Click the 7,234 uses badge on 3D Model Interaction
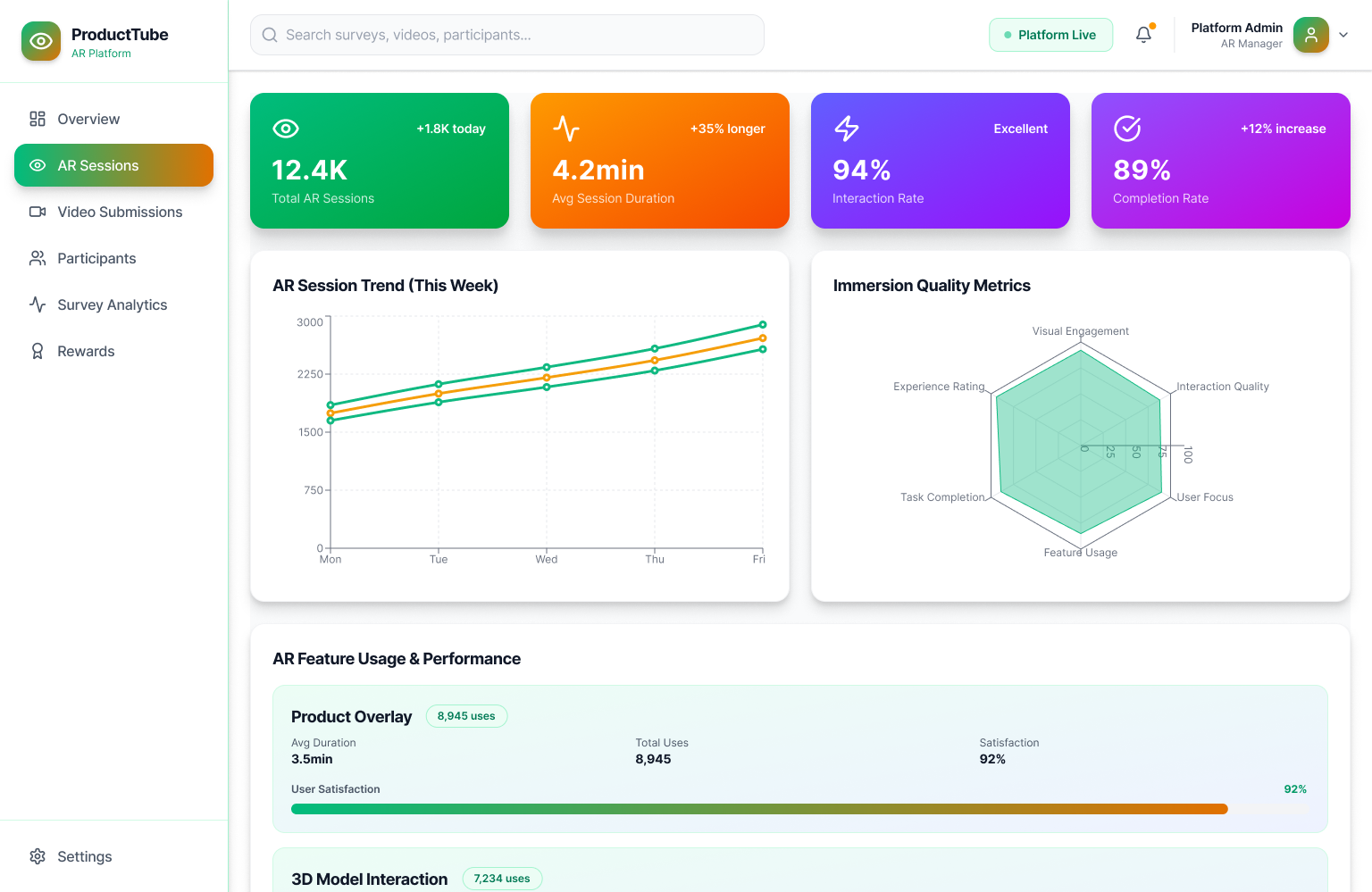Image resolution: width=1372 pixels, height=892 pixels. point(502,879)
